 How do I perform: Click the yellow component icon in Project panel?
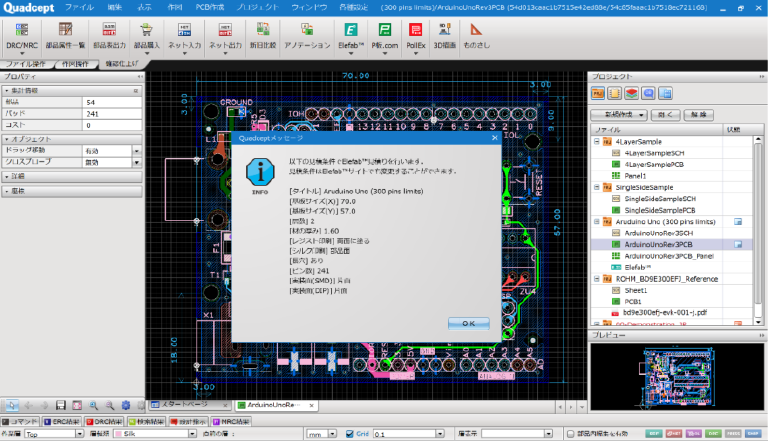tap(614, 93)
